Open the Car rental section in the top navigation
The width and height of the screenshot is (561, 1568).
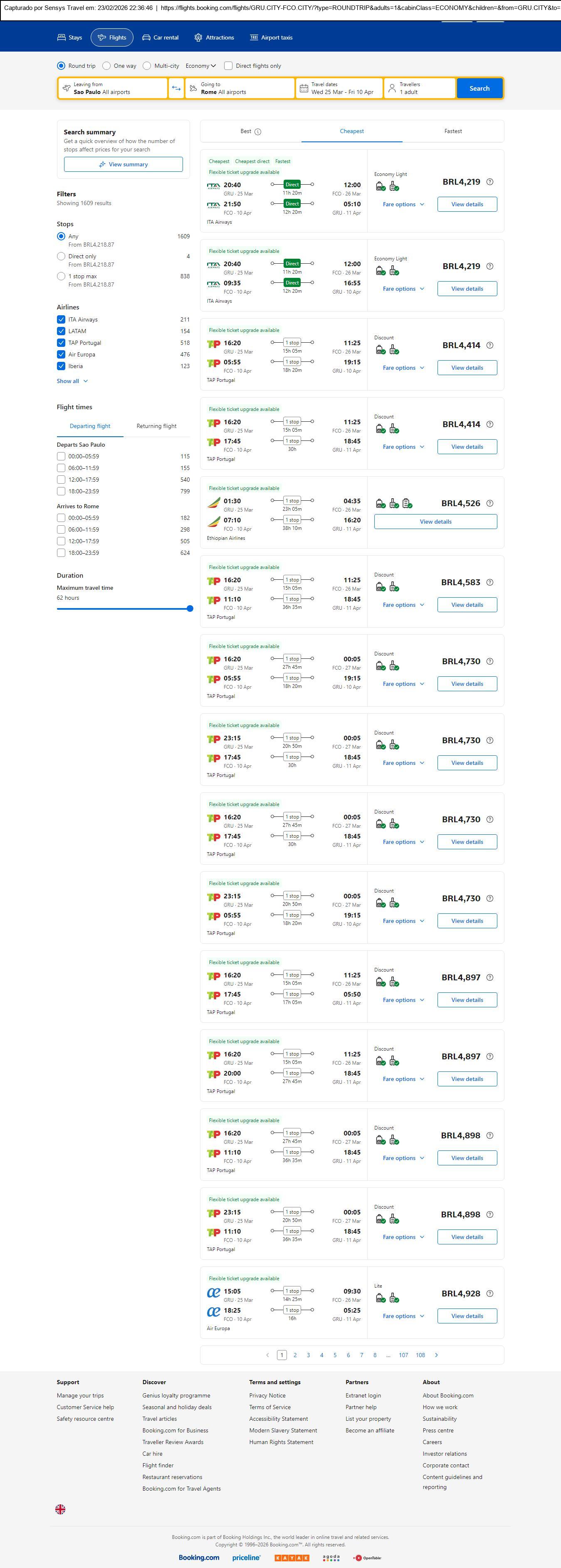[160, 38]
